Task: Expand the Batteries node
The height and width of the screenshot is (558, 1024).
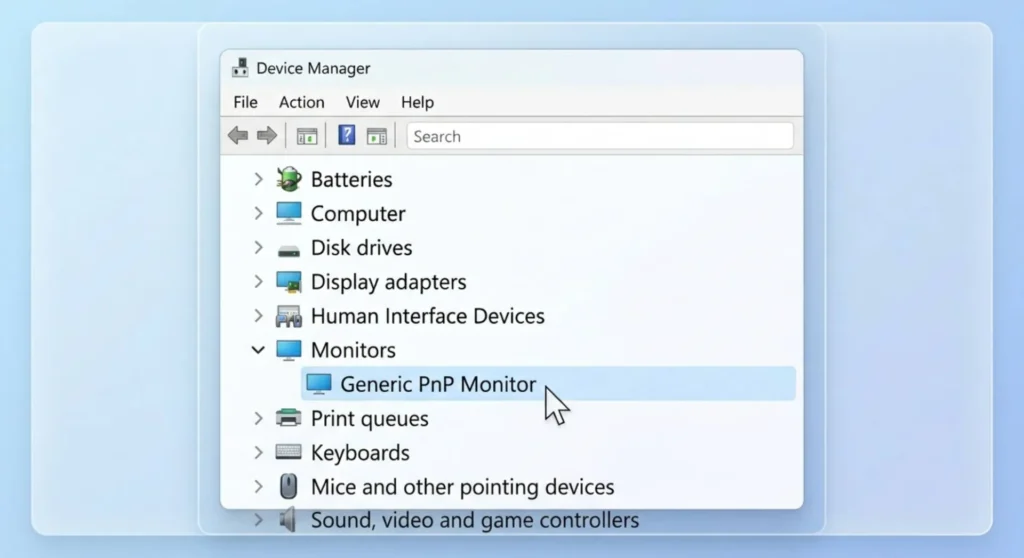Action: click(259, 179)
